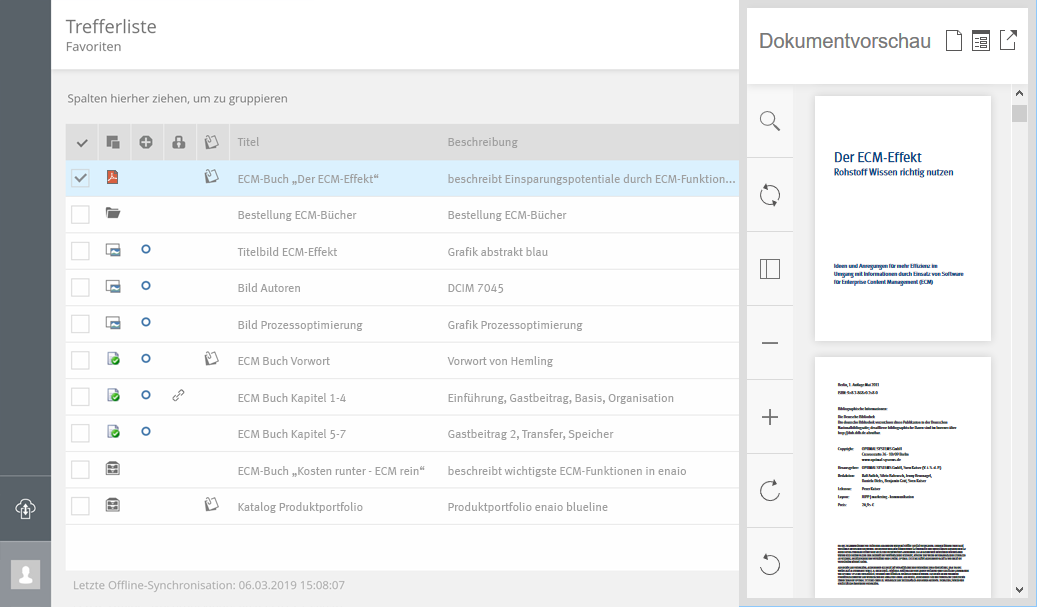
Task: Click the magnifier search icon in preview toolbar
Action: pyautogui.click(x=769, y=121)
